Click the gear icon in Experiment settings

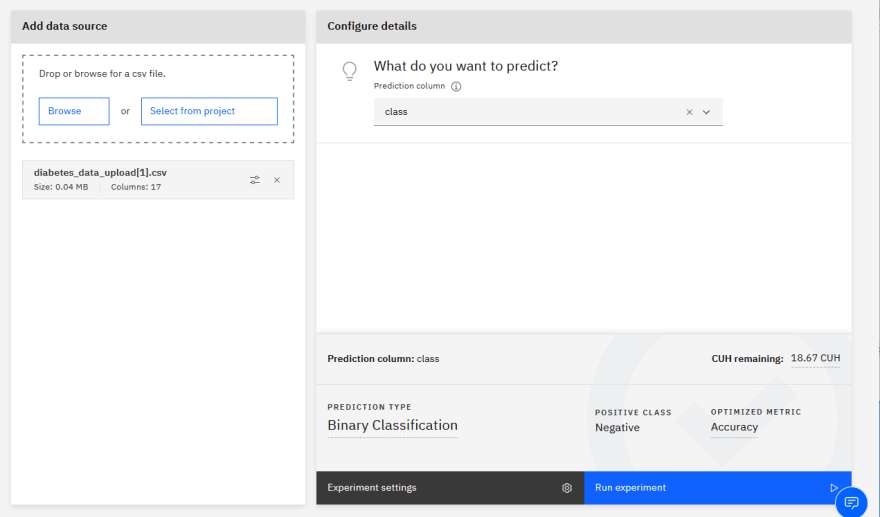[567, 488]
